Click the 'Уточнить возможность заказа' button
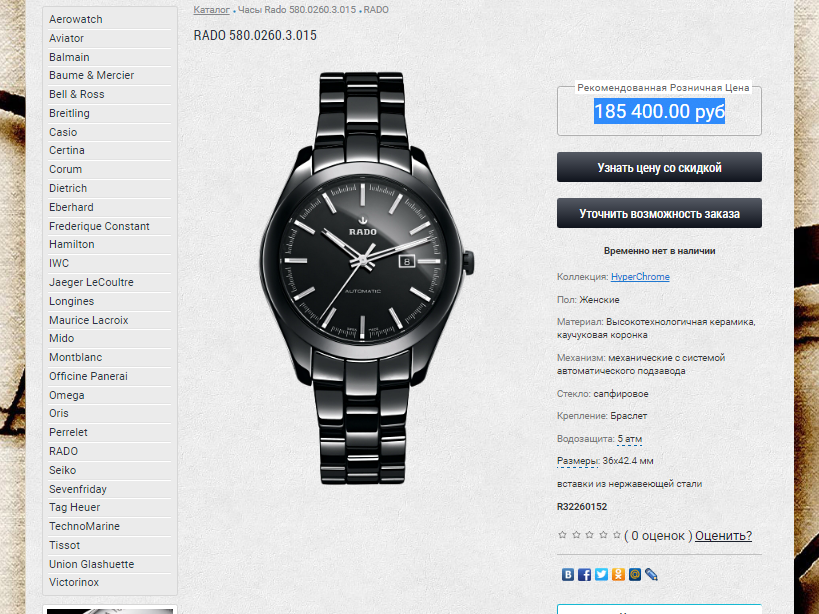 click(659, 213)
